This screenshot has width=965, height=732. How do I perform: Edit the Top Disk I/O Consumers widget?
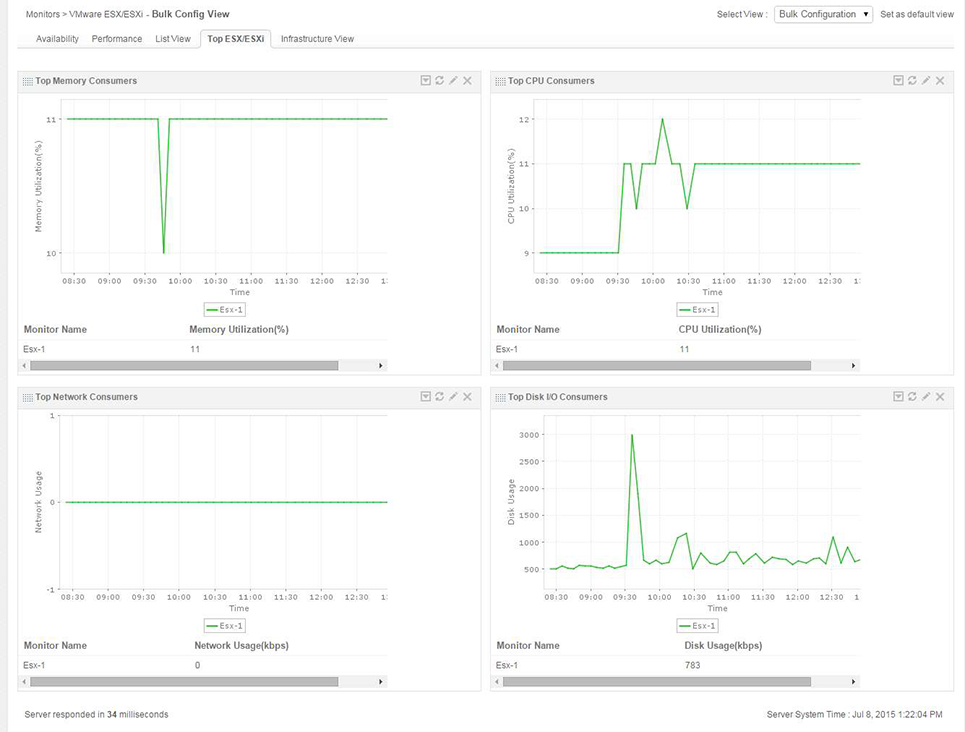926,396
